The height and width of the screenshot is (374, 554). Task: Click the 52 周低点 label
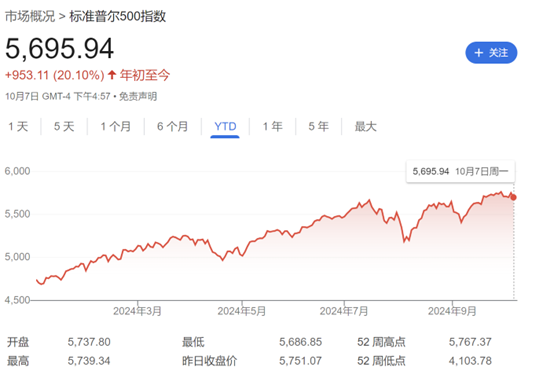[381, 361]
